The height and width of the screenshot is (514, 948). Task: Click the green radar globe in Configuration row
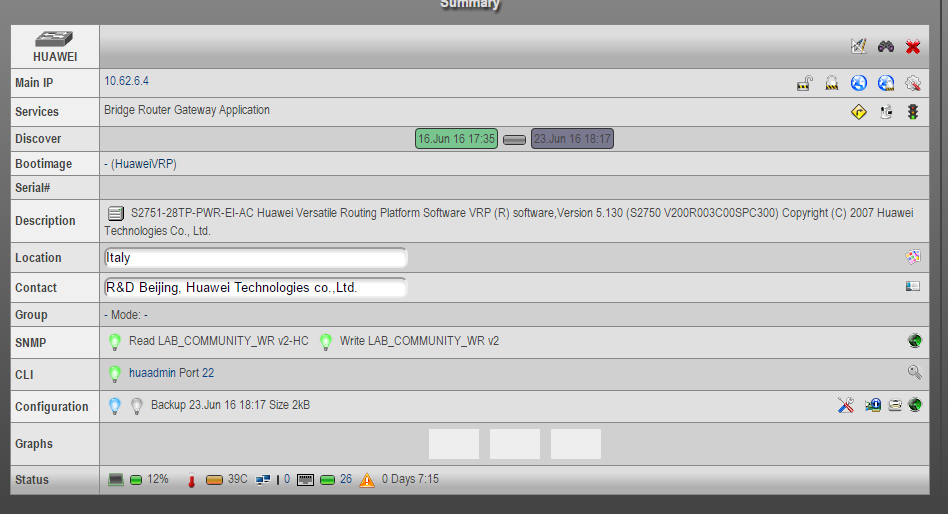[x=915, y=405]
